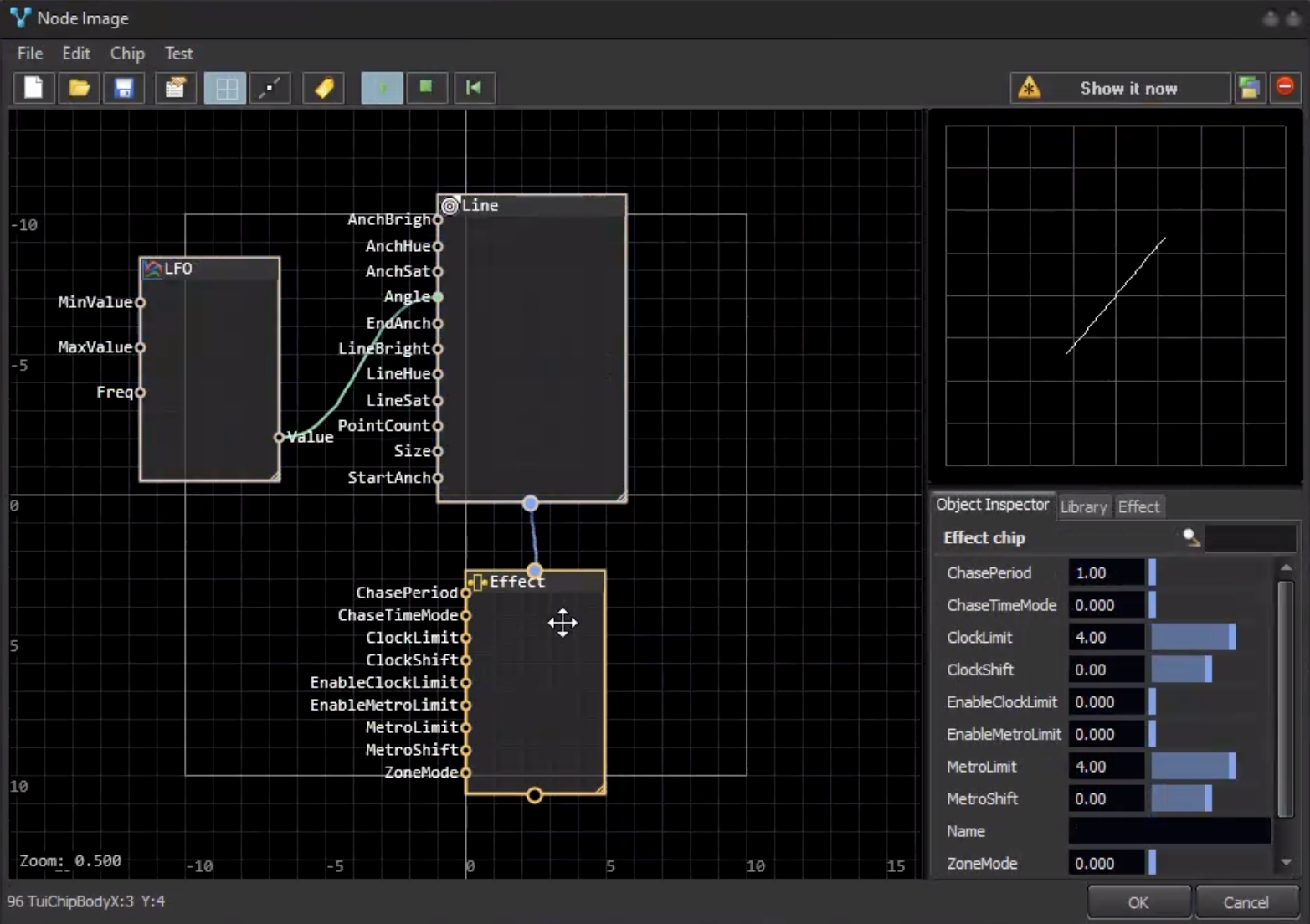Viewport: 1310px width, 924px height.
Task: Click the magnifier search icon in inspector
Action: [1191, 537]
